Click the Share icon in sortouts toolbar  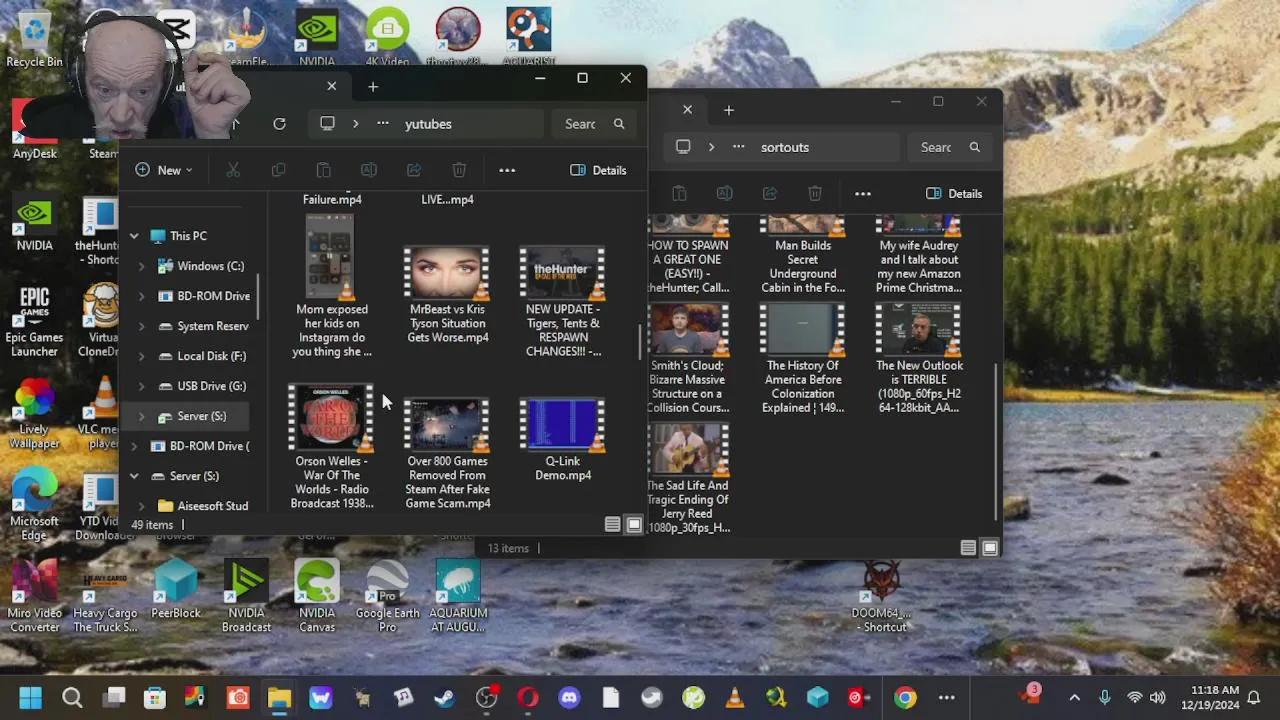click(770, 193)
